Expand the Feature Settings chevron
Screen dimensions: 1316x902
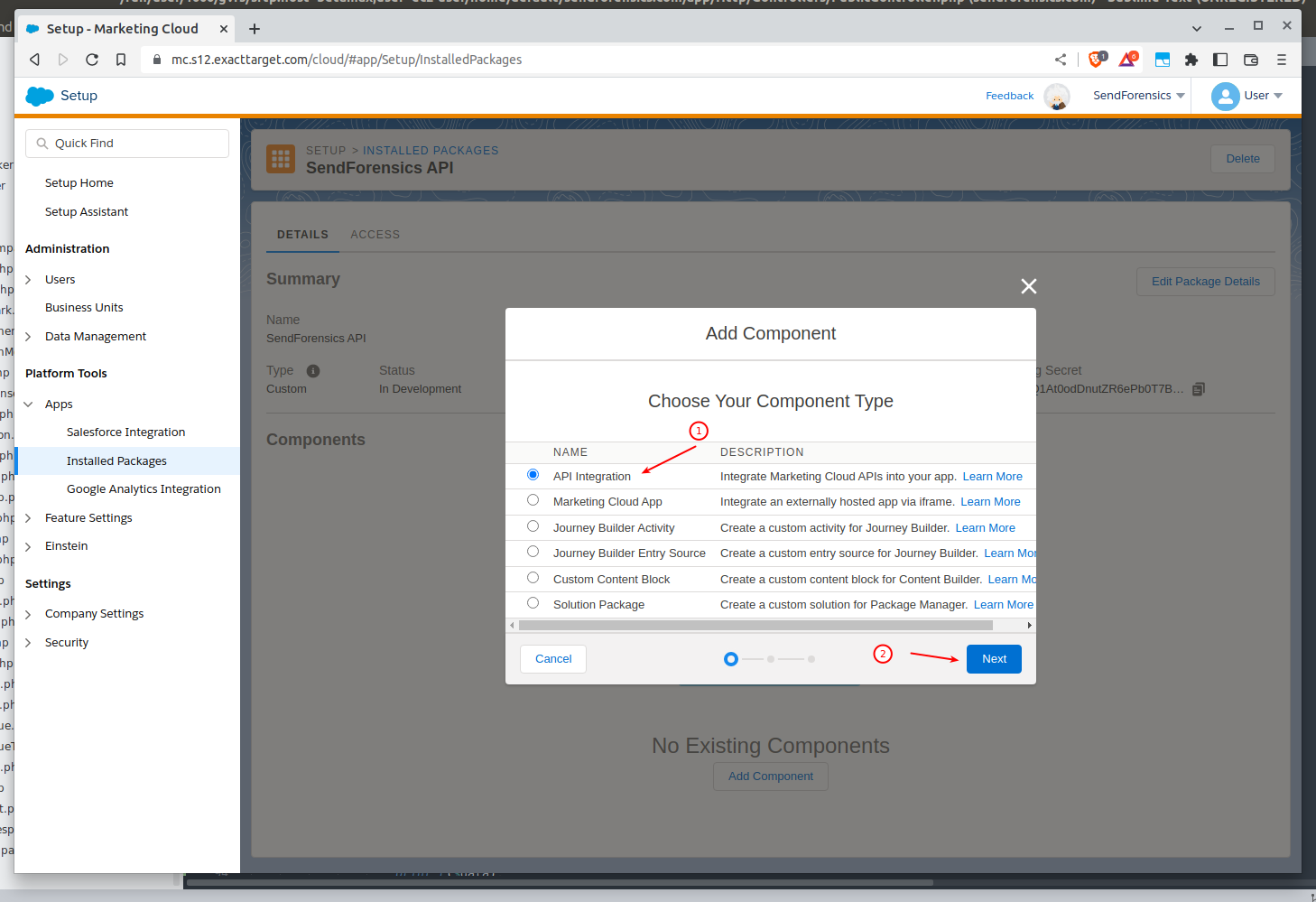(x=28, y=518)
